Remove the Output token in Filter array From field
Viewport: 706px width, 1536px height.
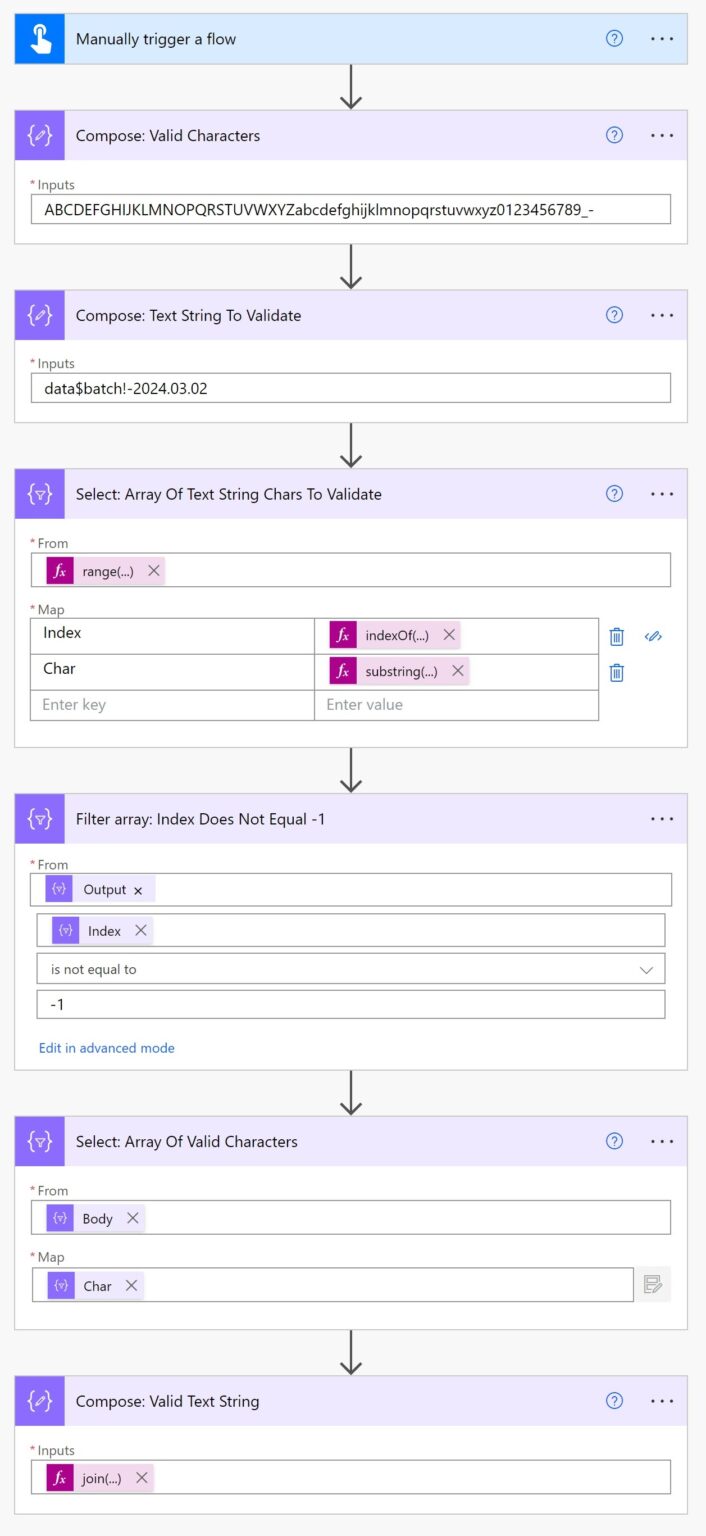(x=138, y=888)
